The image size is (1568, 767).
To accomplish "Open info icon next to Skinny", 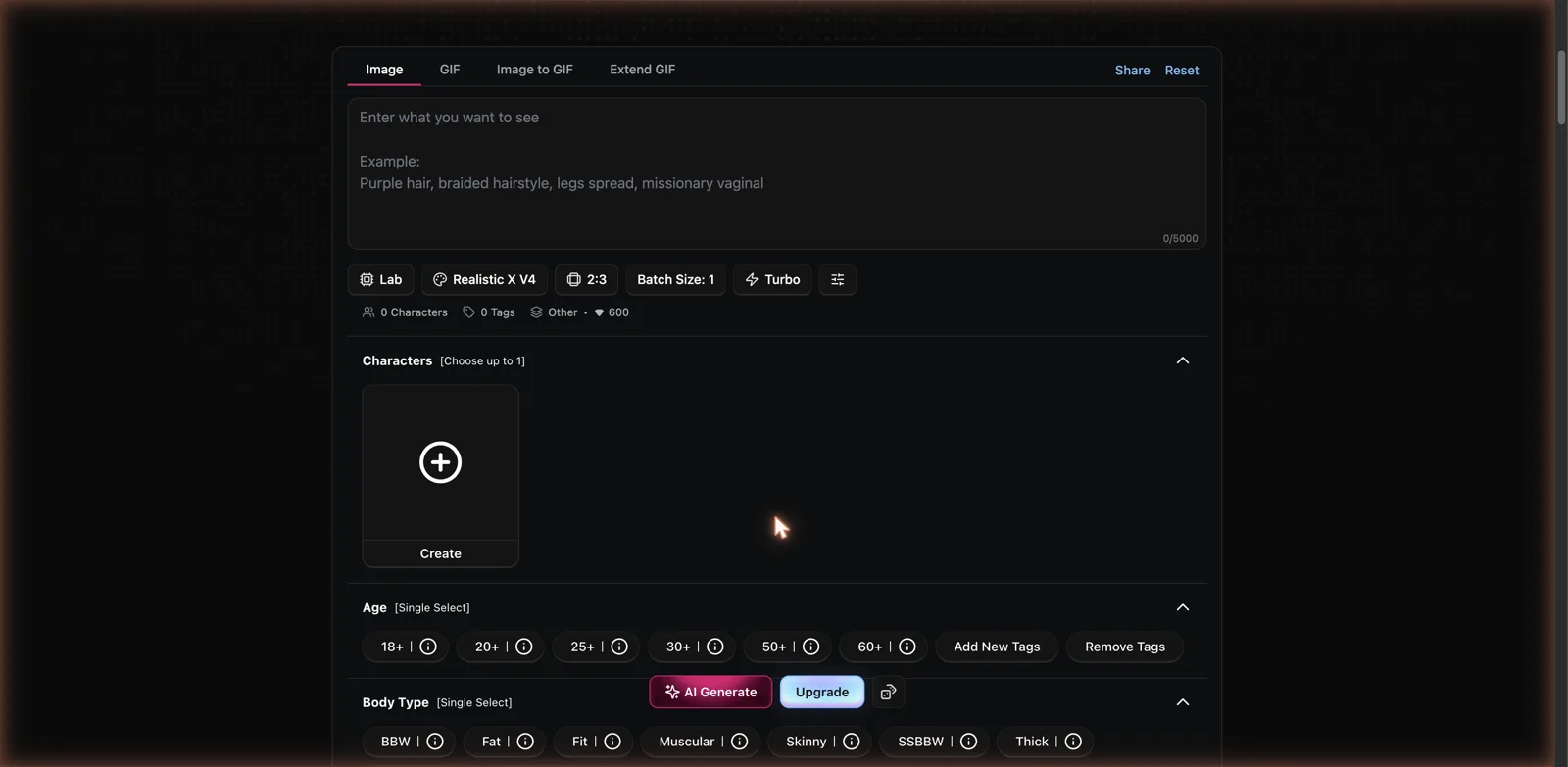I will (x=852, y=742).
